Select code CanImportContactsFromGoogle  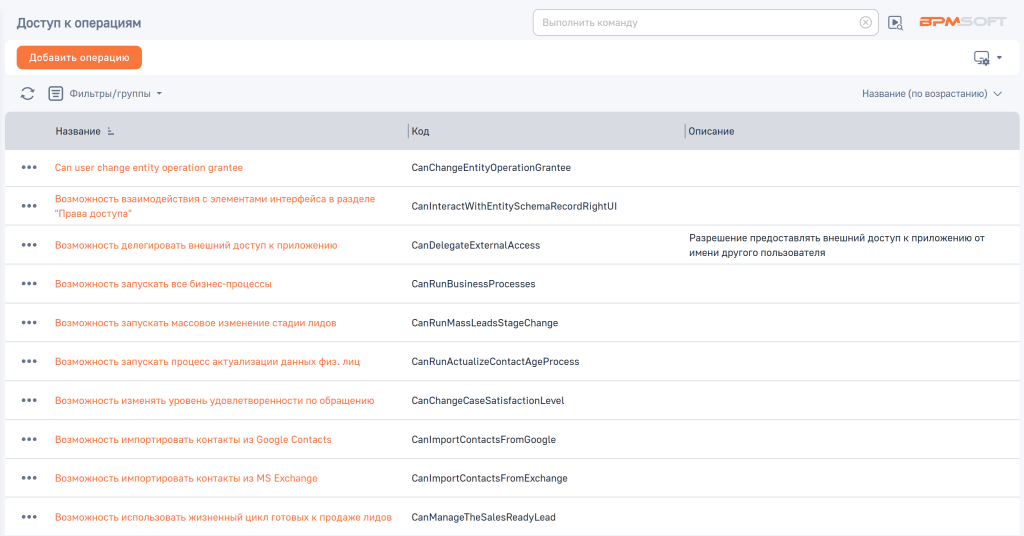pos(483,439)
